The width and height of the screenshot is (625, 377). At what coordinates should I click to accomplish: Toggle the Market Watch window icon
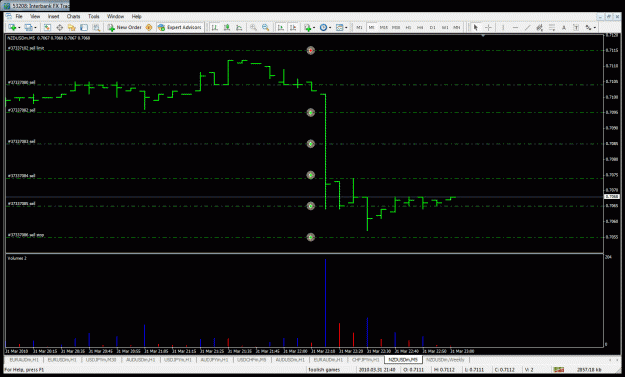click(x=47, y=27)
